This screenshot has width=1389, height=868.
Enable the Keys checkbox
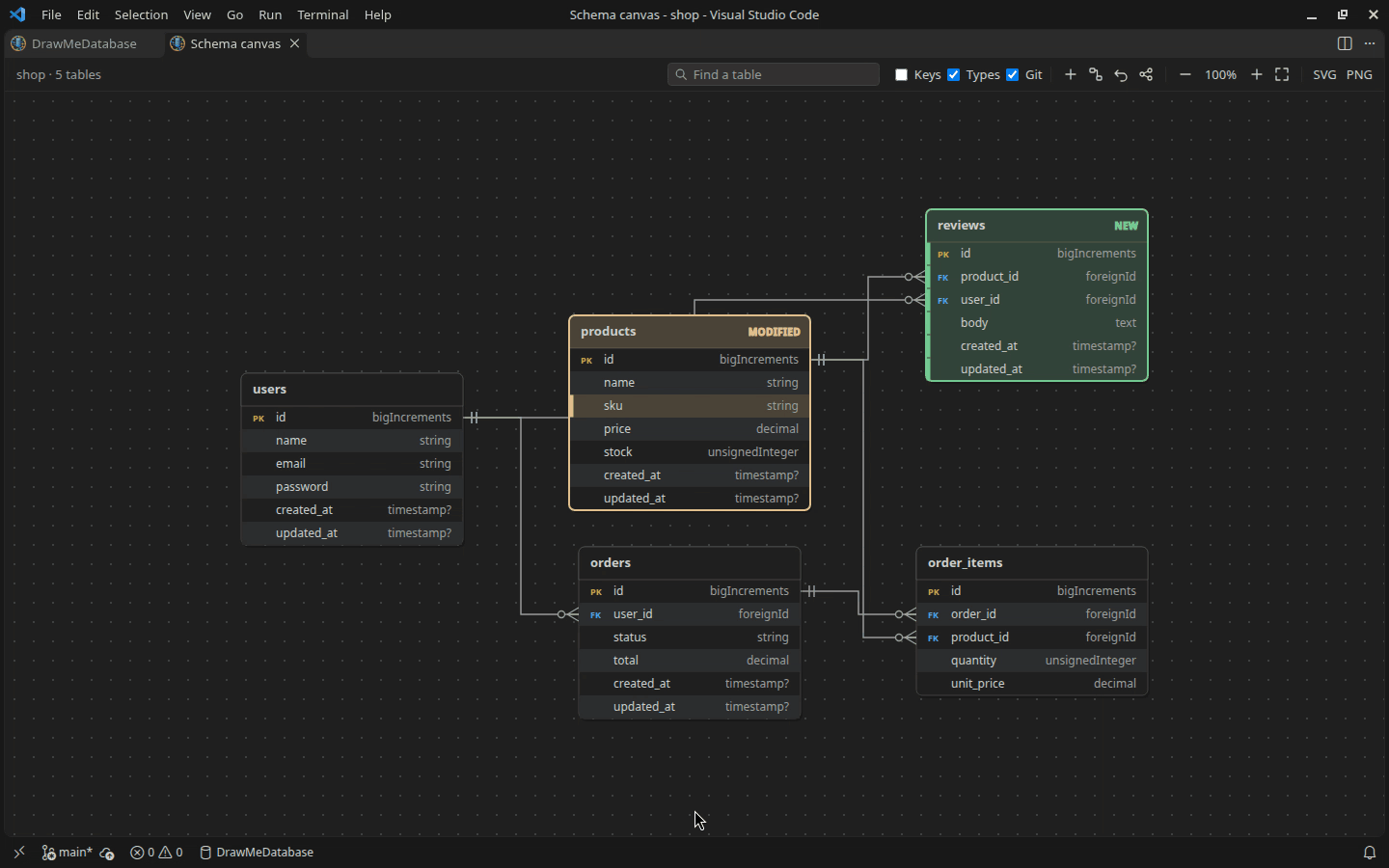coord(902,74)
